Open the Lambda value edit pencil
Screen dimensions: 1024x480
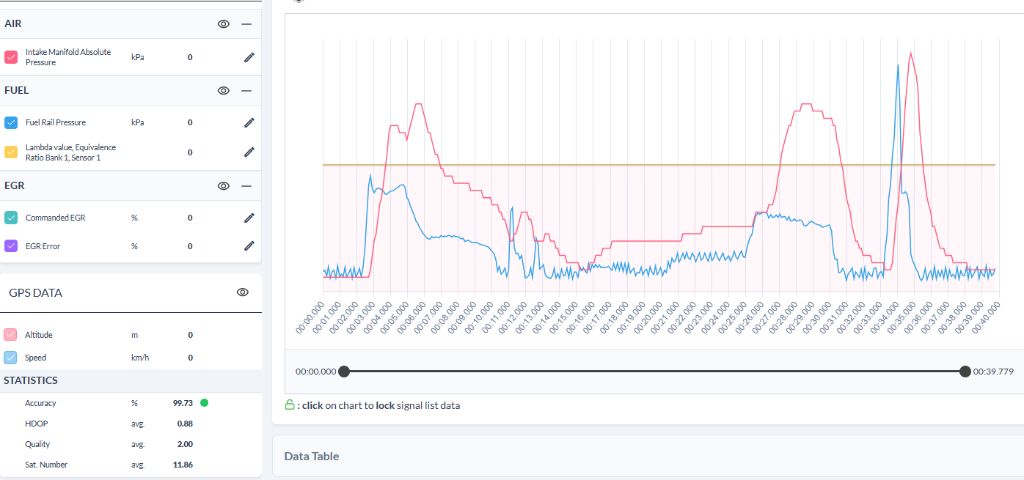(x=248, y=152)
